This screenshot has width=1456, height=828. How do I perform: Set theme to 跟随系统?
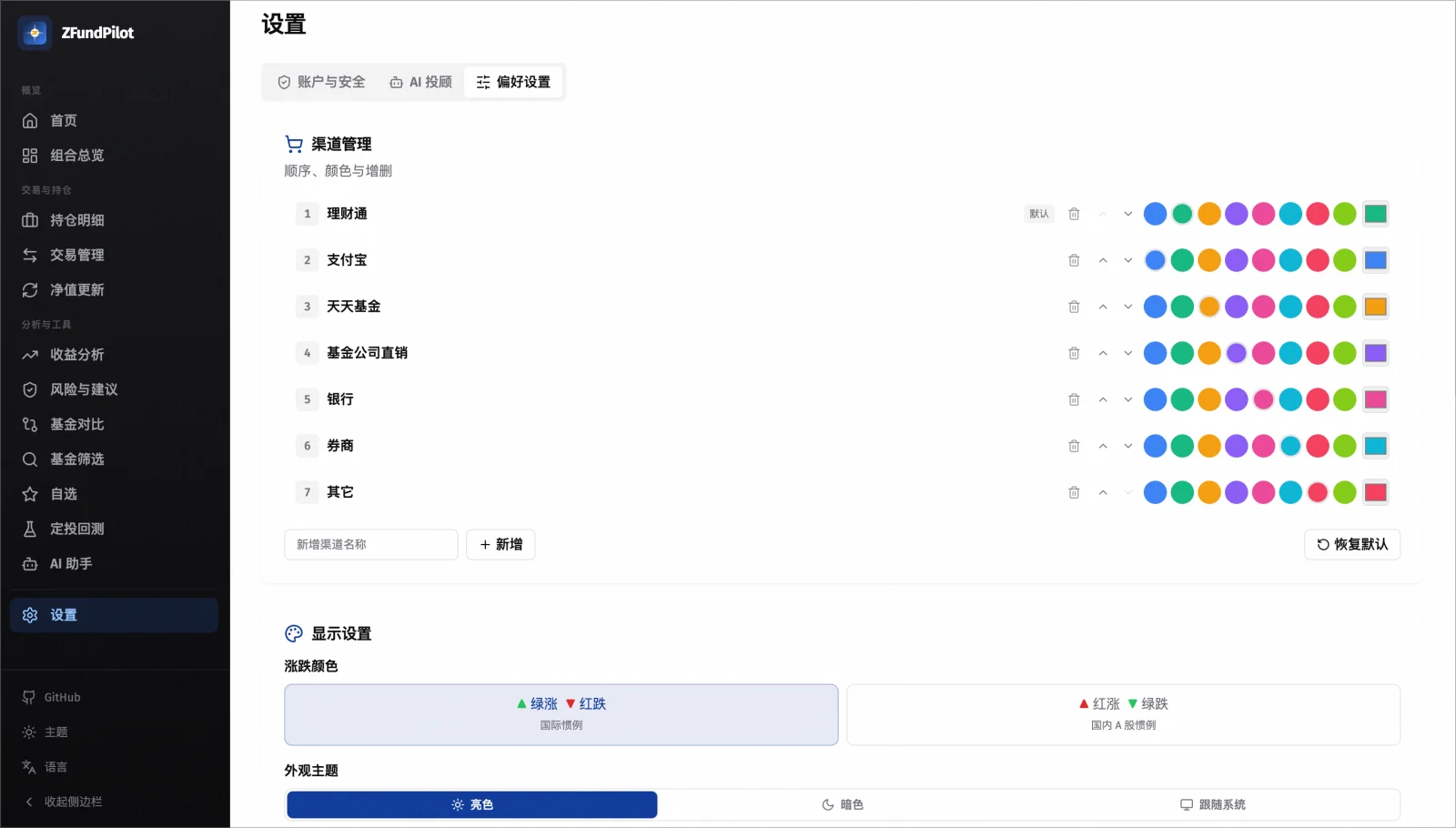coord(1213,804)
